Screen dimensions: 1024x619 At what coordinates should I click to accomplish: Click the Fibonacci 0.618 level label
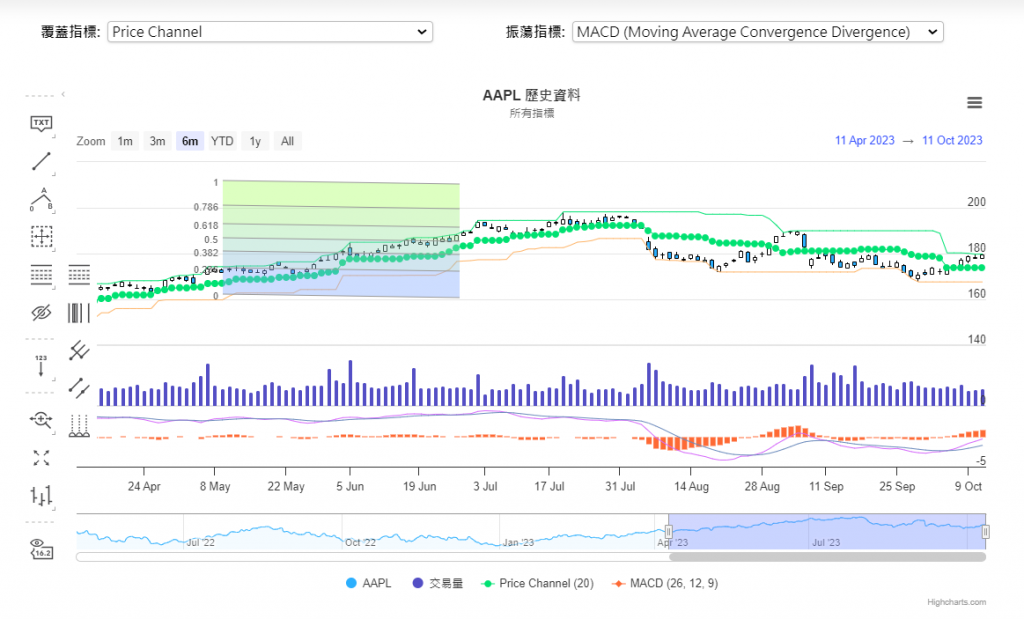206,225
